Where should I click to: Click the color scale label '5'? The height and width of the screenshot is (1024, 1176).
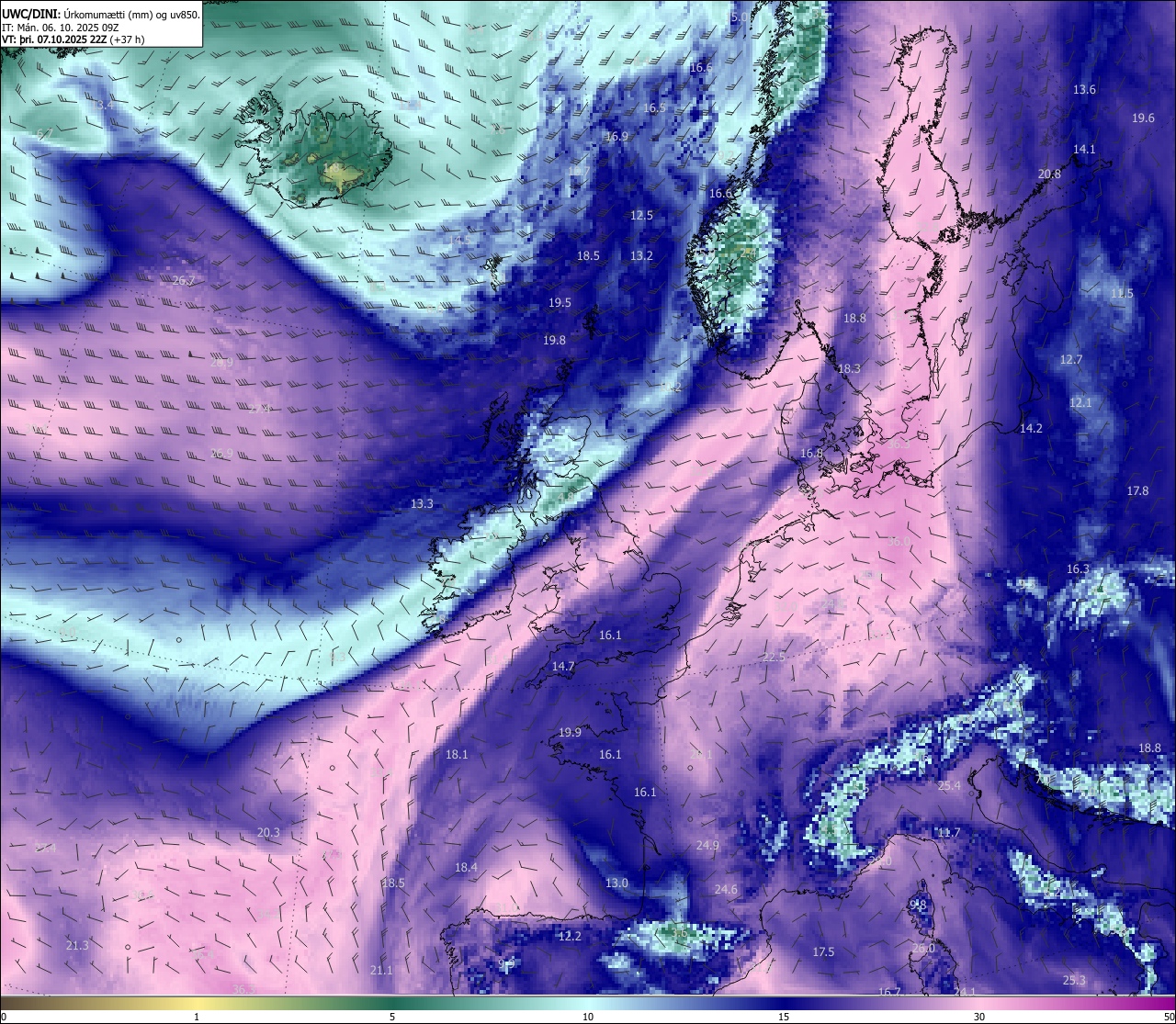[392, 1017]
